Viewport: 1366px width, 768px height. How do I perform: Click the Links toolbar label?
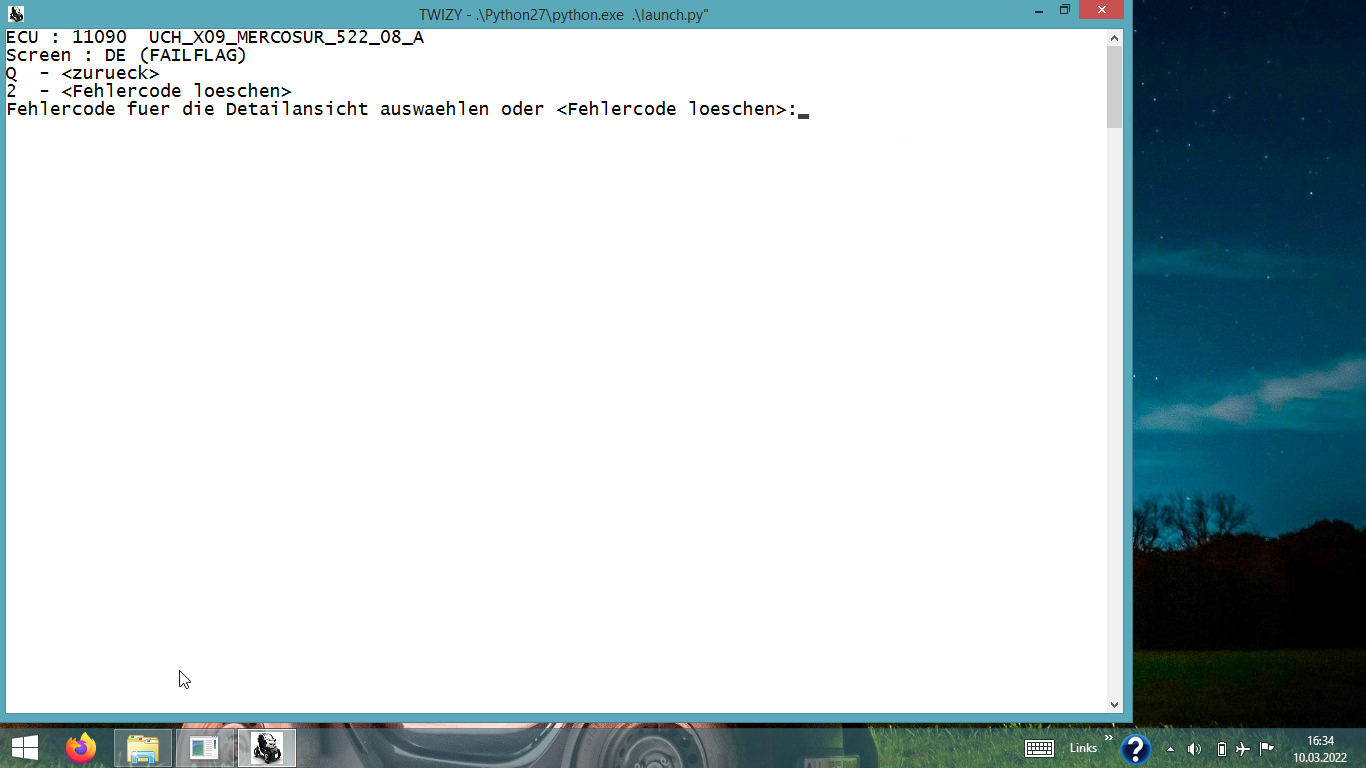tap(1083, 748)
